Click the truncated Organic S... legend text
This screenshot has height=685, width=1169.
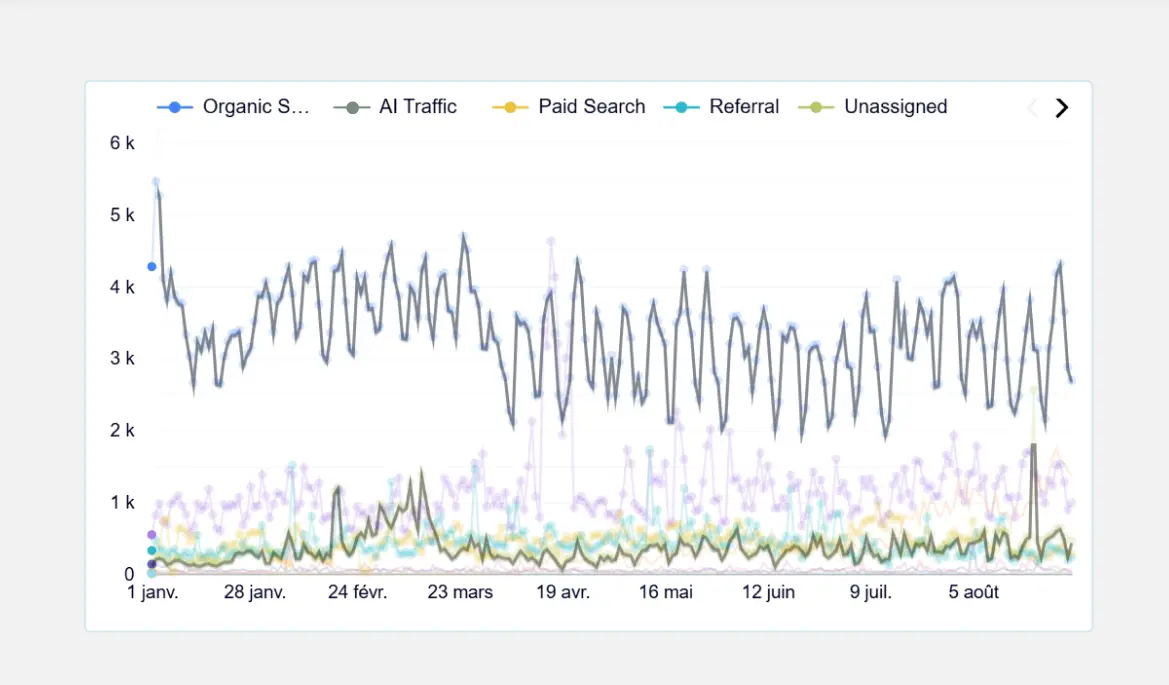click(x=256, y=106)
